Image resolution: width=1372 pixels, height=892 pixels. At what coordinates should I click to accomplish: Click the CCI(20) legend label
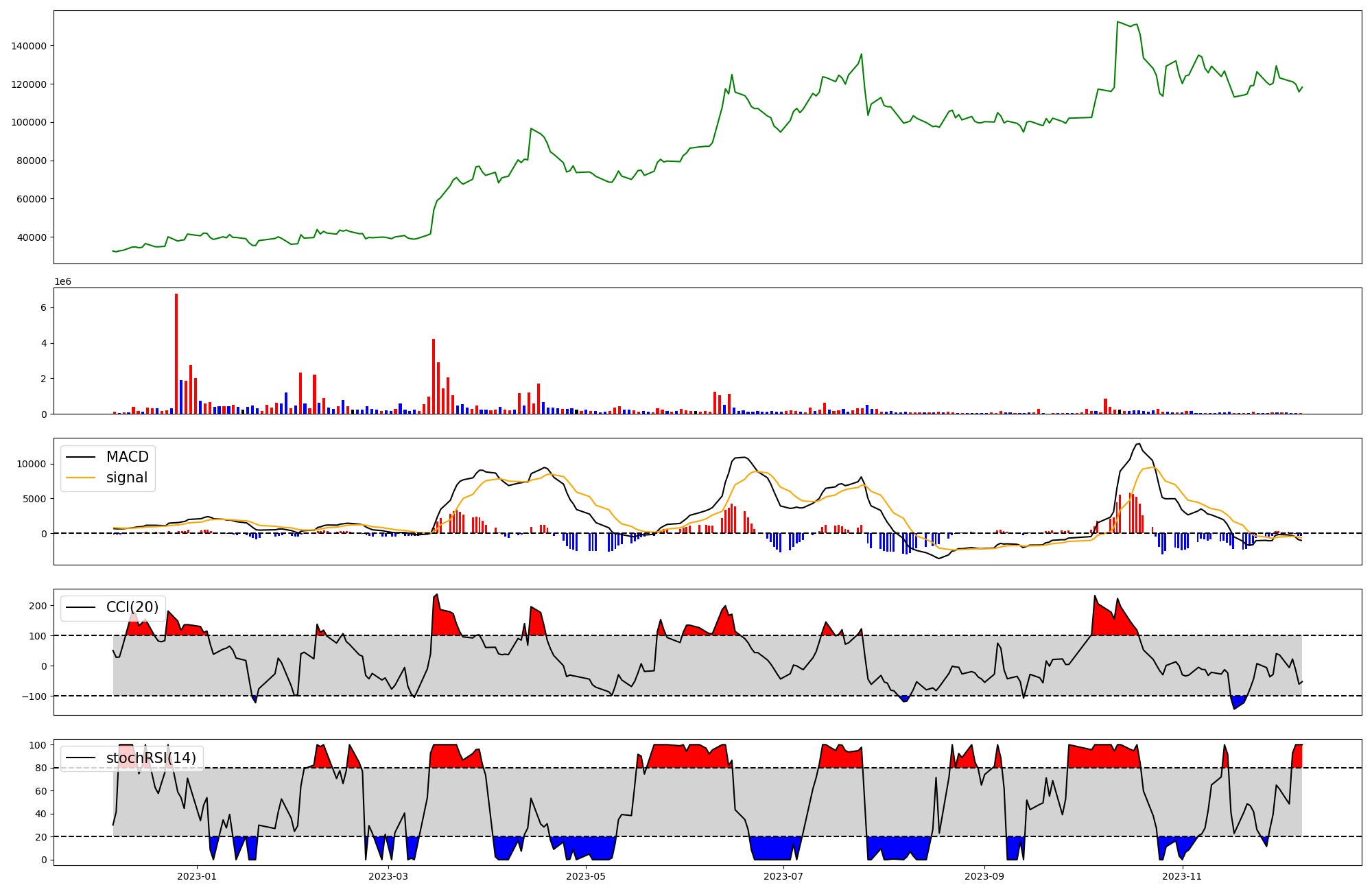click(x=132, y=607)
